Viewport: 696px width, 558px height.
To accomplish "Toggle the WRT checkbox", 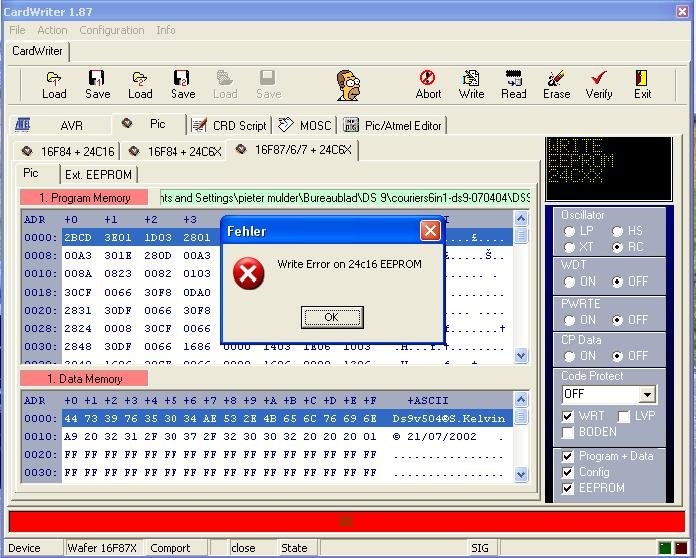I will [x=568, y=416].
